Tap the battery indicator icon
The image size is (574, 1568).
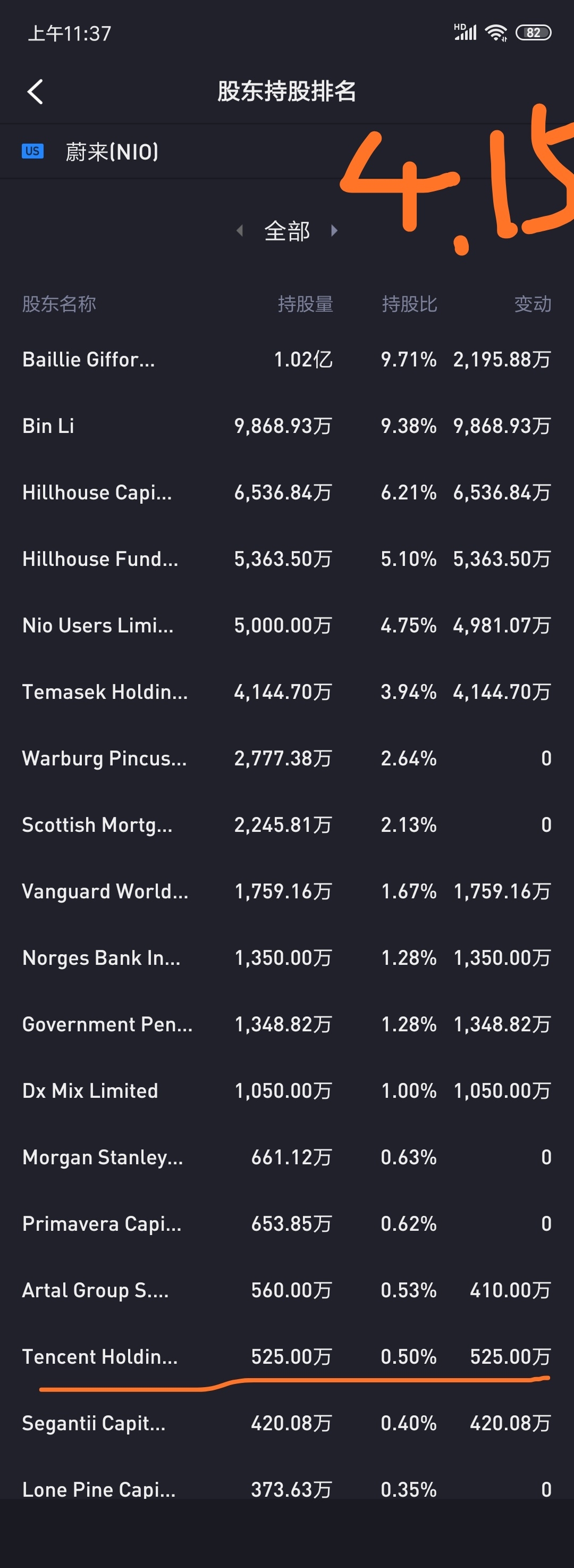(533, 33)
